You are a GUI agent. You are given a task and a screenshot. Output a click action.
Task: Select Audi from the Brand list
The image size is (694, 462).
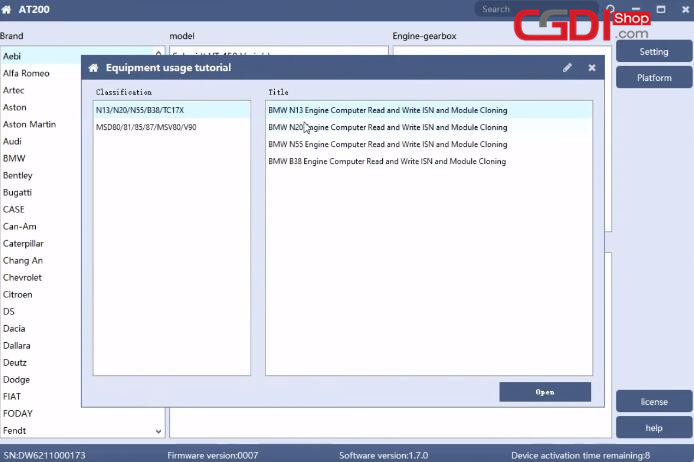[13, 141]
